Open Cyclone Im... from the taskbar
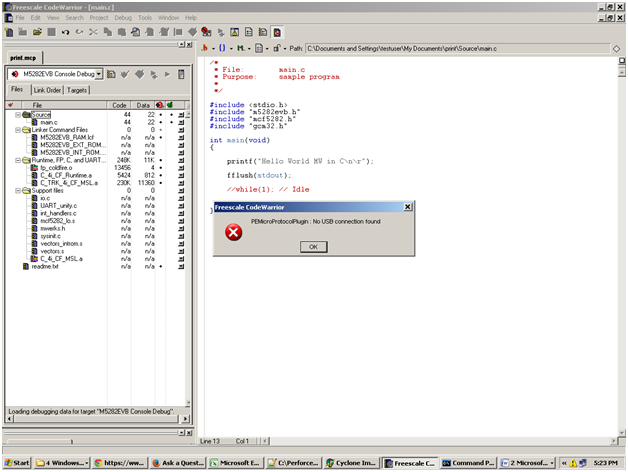The width and height of the screenshot is (628, 472). tap(351, 463)
